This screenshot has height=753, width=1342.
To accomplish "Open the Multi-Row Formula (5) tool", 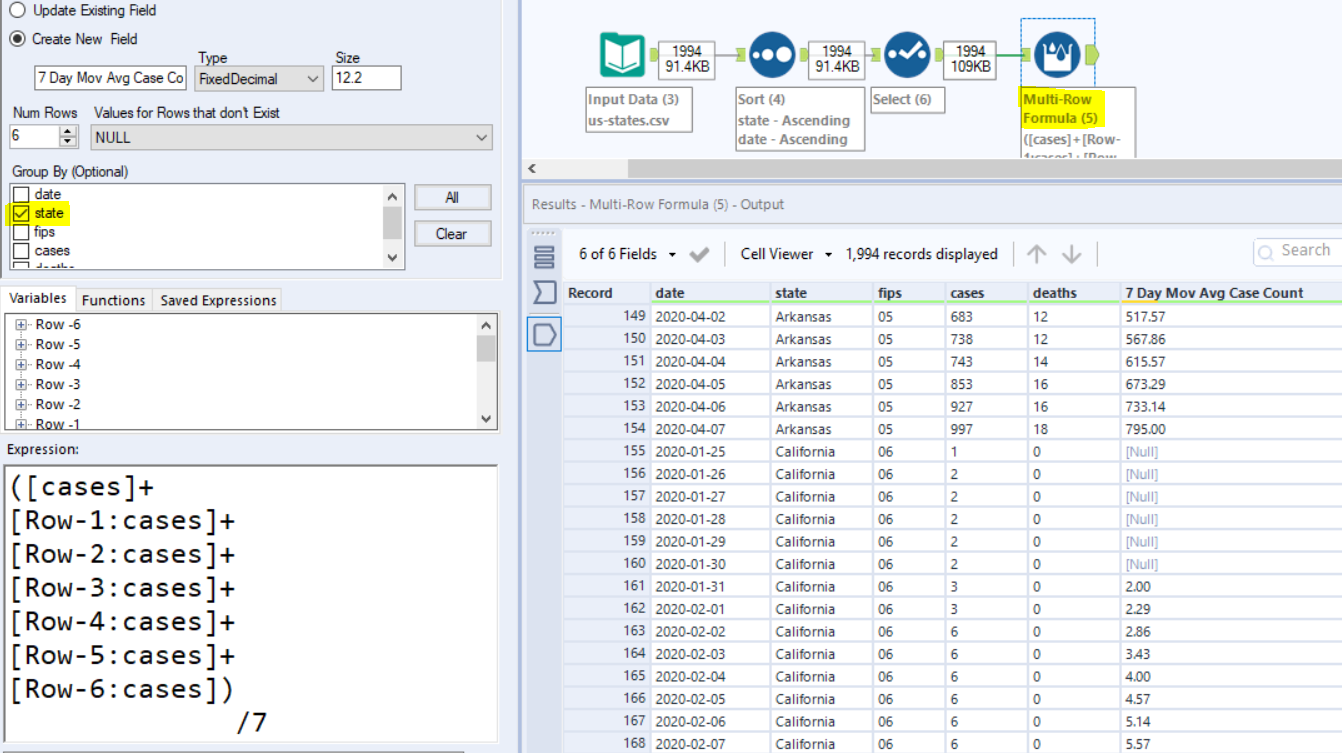I will click(x=1059, y=55).
